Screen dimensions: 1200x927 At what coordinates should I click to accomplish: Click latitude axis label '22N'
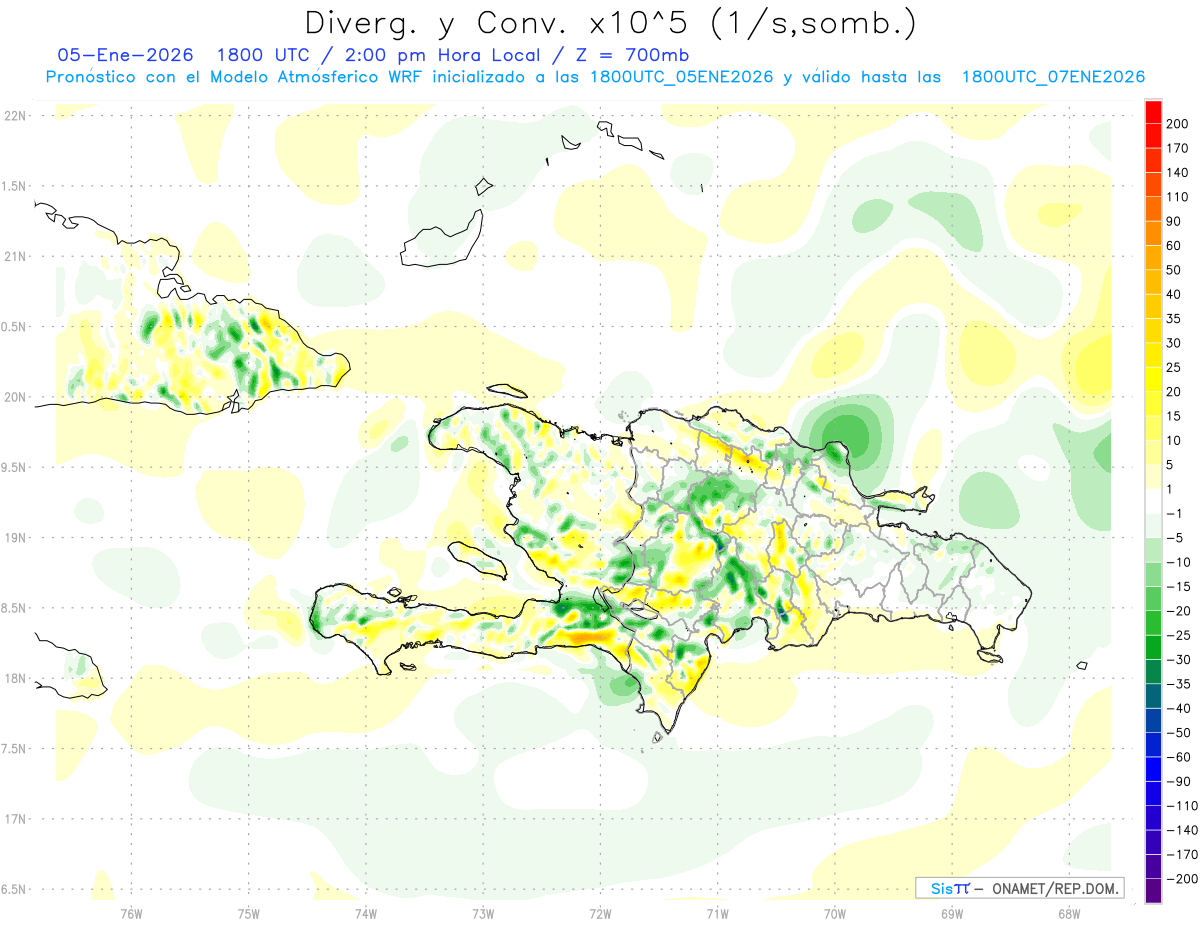[x=14, y=116]
